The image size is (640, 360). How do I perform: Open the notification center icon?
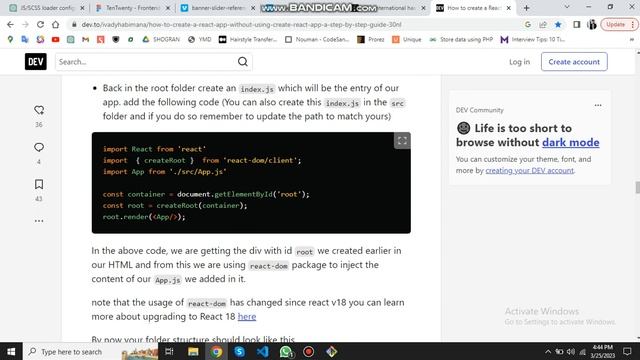coord(627,351)
